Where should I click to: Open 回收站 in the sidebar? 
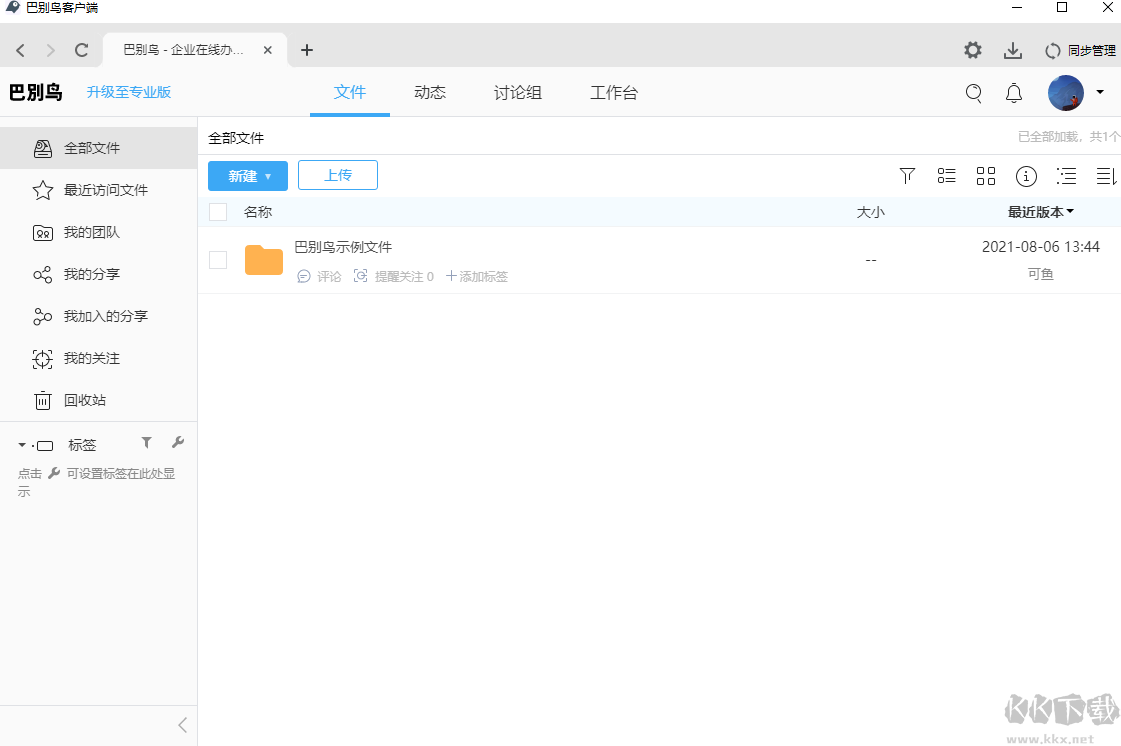tap(84, 399)
